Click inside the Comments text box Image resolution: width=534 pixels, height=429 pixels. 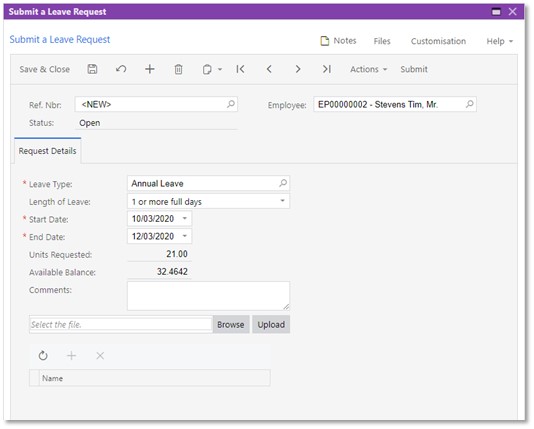208,296
